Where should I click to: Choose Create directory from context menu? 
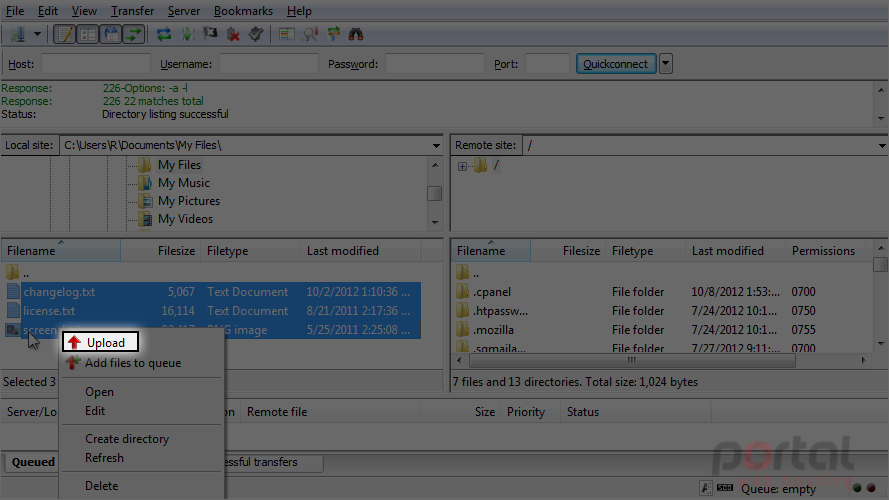point(127,439)
